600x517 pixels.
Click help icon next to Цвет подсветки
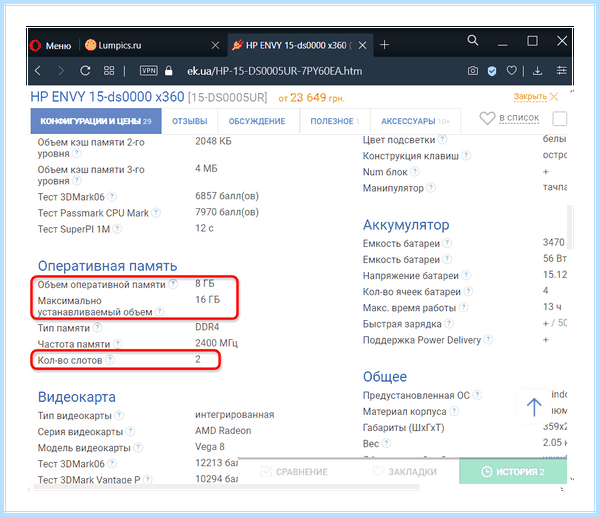(442, 139)
